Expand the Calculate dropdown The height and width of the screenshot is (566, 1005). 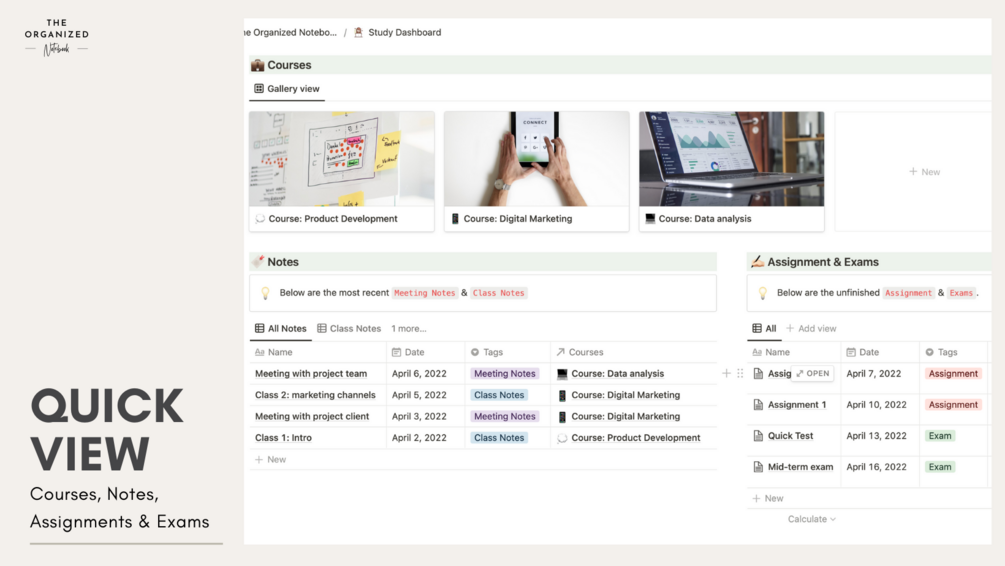coord(811,519)
